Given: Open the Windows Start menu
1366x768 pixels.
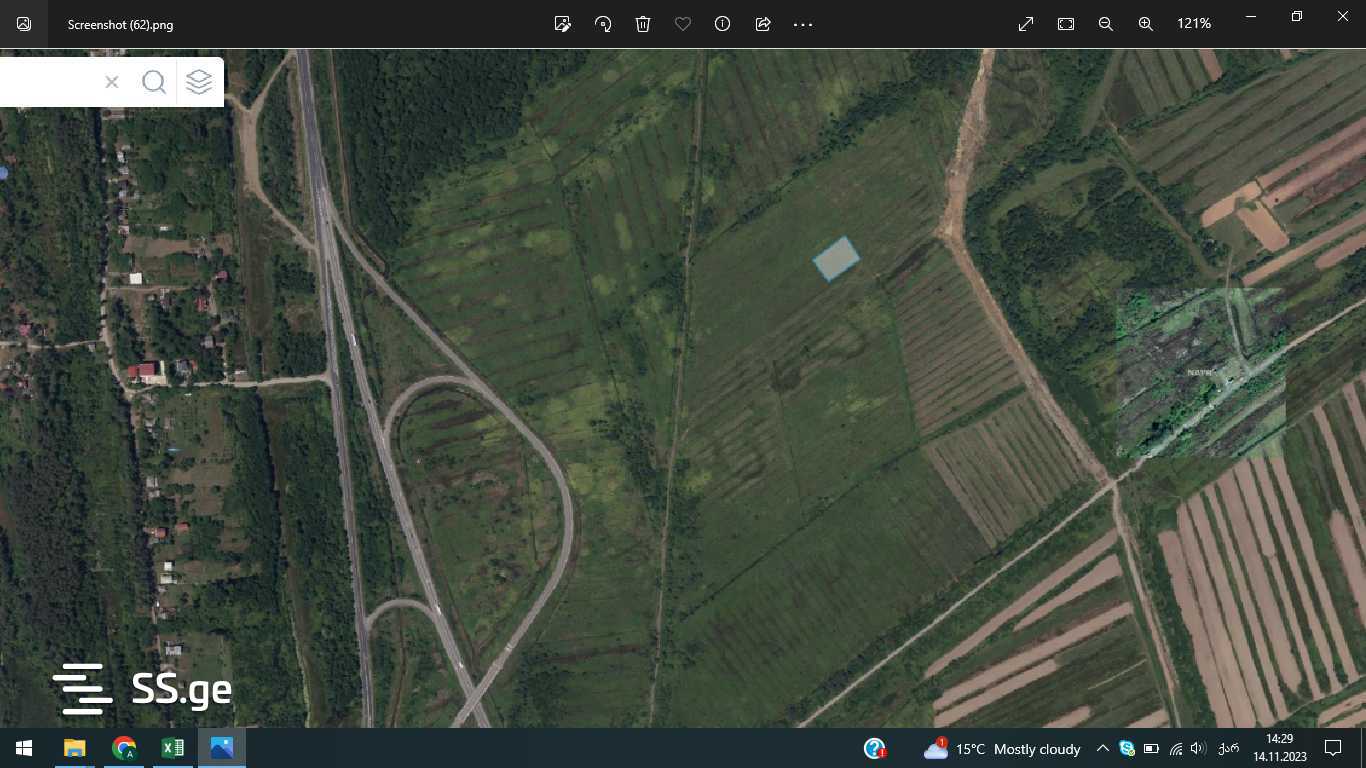Looking at the screenshot, I should click(24, 748).
